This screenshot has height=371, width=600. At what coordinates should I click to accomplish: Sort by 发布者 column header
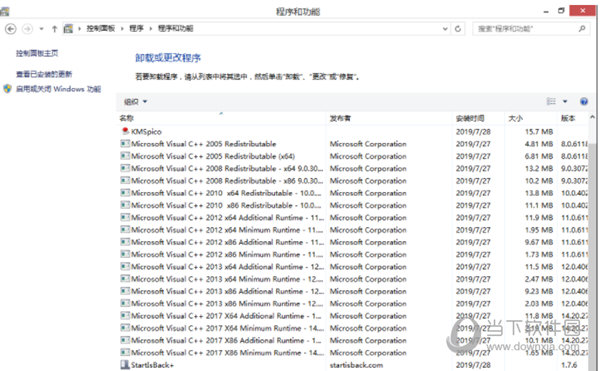point(340,118)
